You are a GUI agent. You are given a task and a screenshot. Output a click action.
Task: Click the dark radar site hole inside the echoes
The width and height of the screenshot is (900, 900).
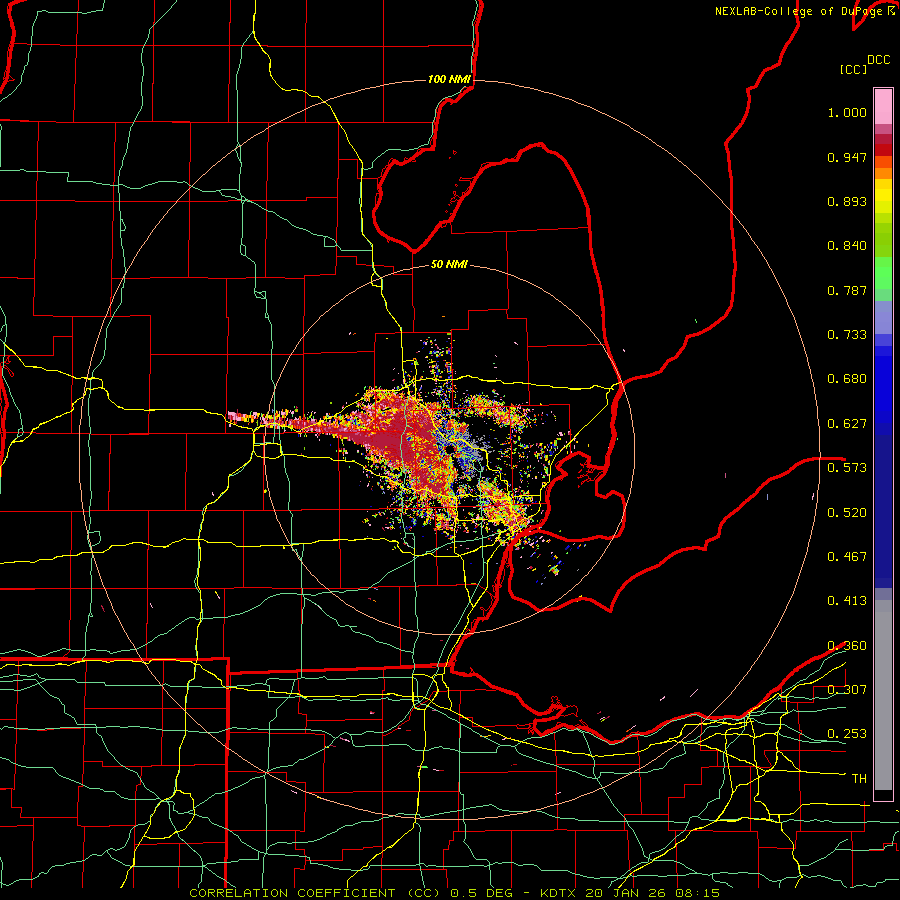coord(448,448)
